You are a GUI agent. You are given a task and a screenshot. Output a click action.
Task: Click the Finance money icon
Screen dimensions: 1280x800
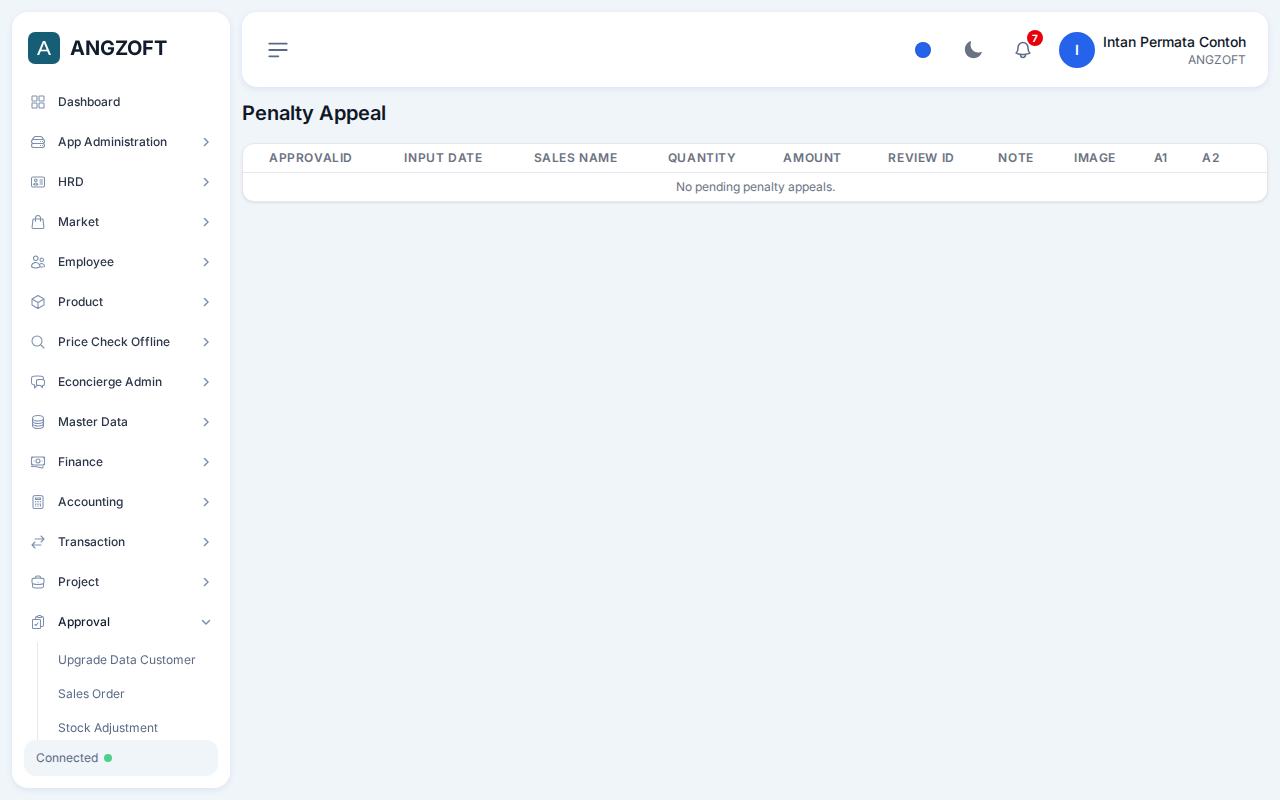(38, 462)
